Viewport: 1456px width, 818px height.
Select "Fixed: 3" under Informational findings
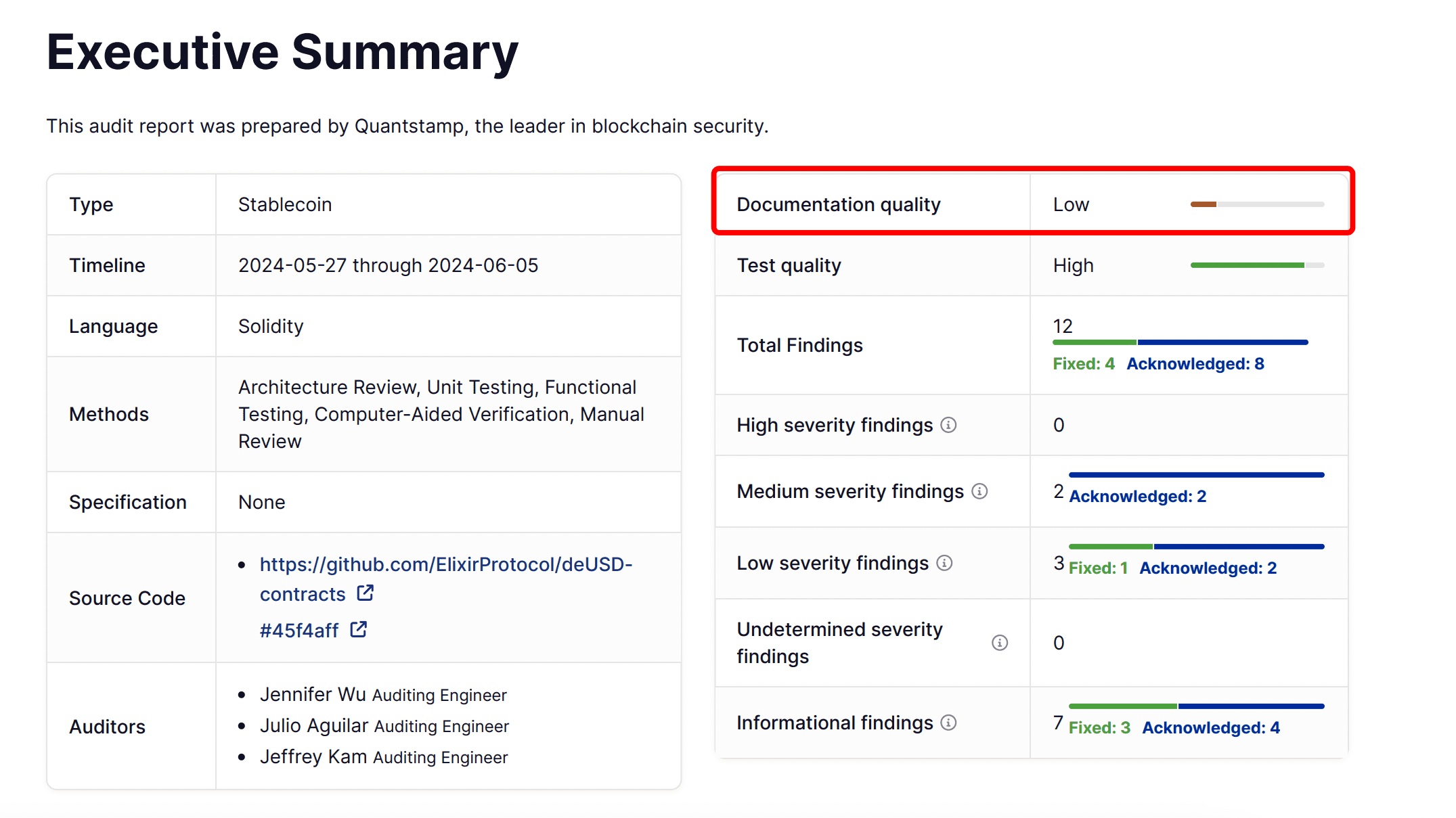[x=1100, y=728]
